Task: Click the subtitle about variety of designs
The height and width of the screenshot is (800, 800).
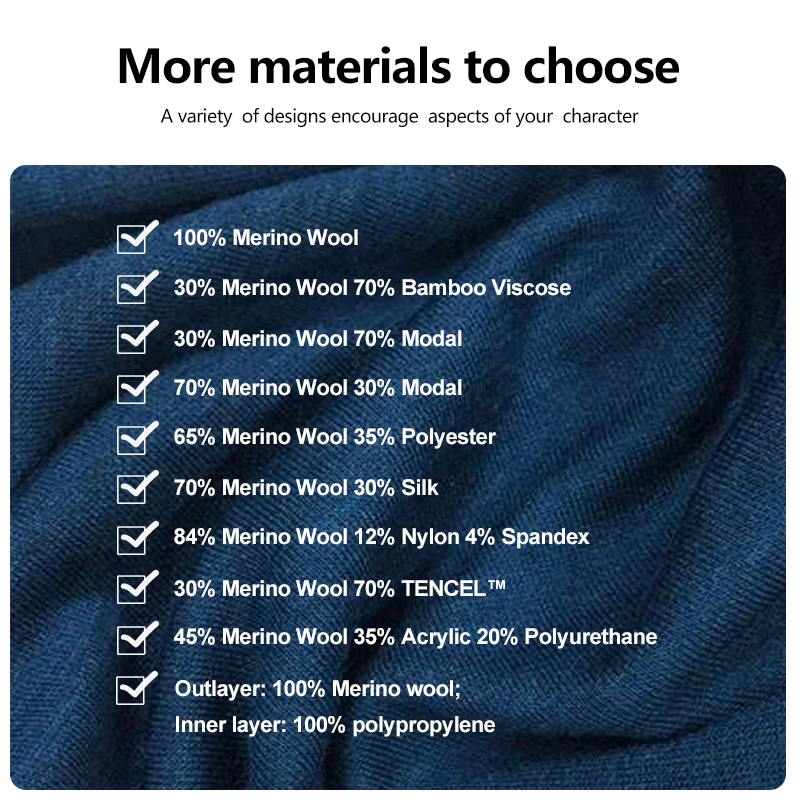Action: 399,116
